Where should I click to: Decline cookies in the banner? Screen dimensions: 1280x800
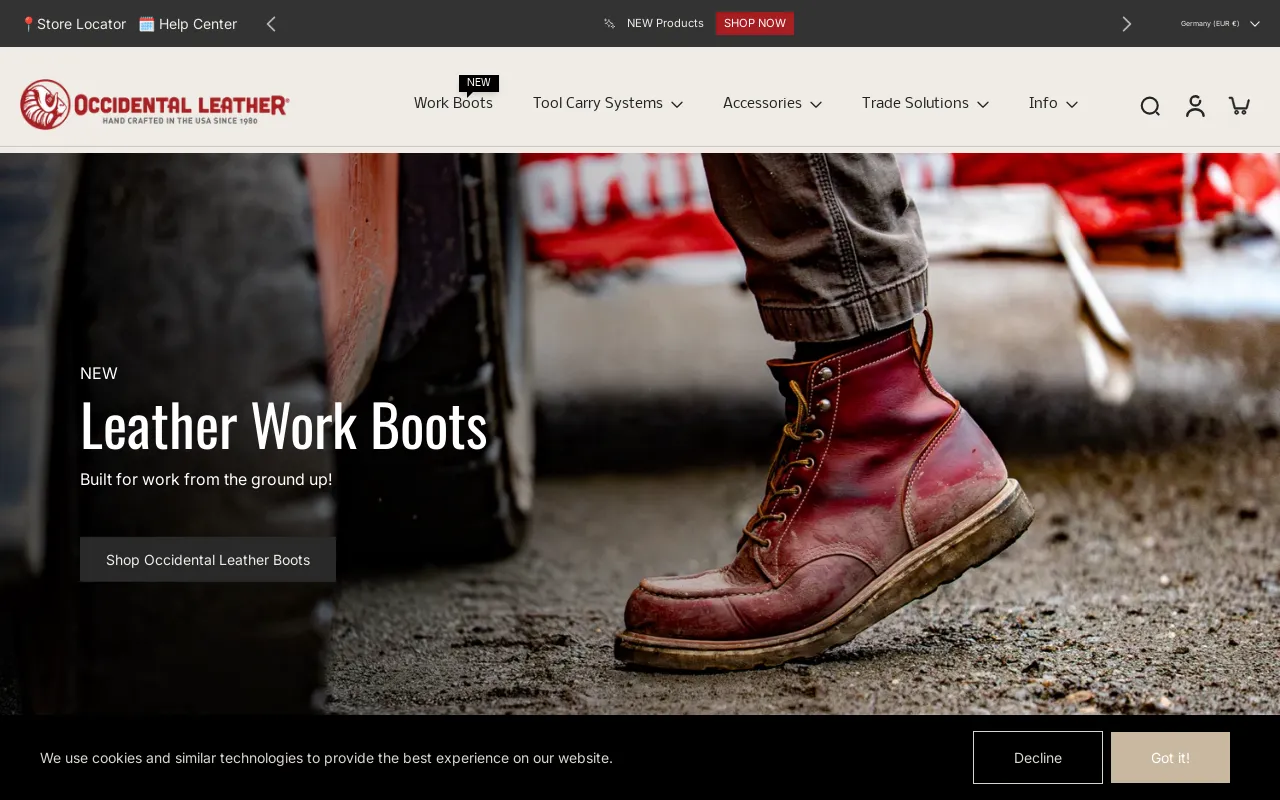[1037, 758]
